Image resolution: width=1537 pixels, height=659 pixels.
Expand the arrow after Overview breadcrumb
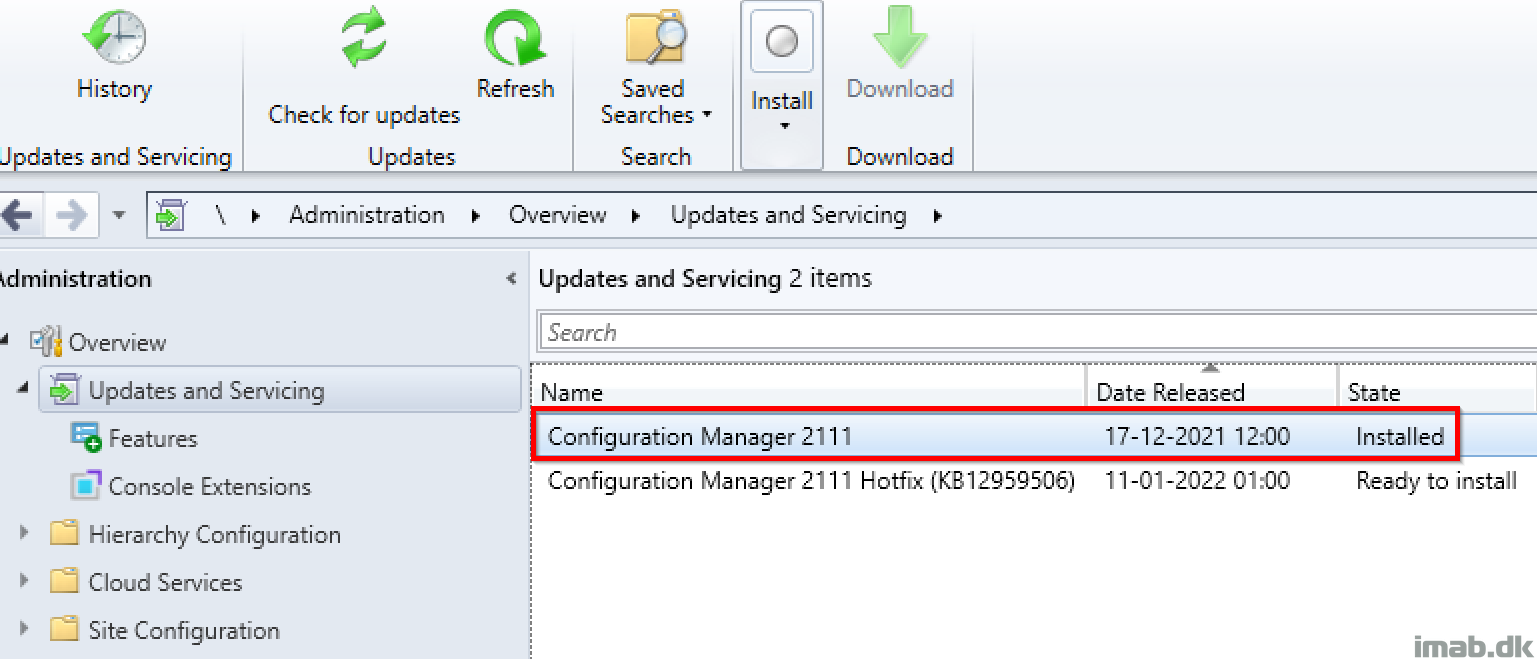[636, 216]
